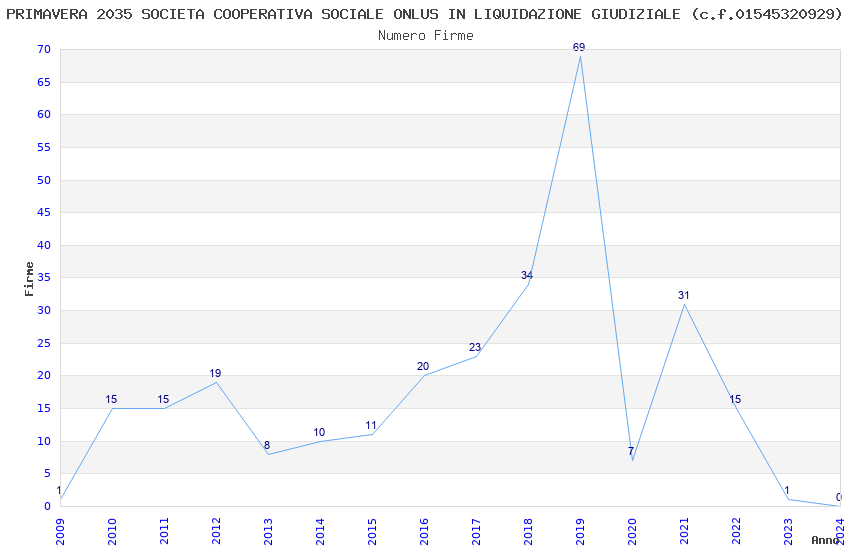
Task: Click the x-axis year 2010
Action: click(x=112, y=531)
